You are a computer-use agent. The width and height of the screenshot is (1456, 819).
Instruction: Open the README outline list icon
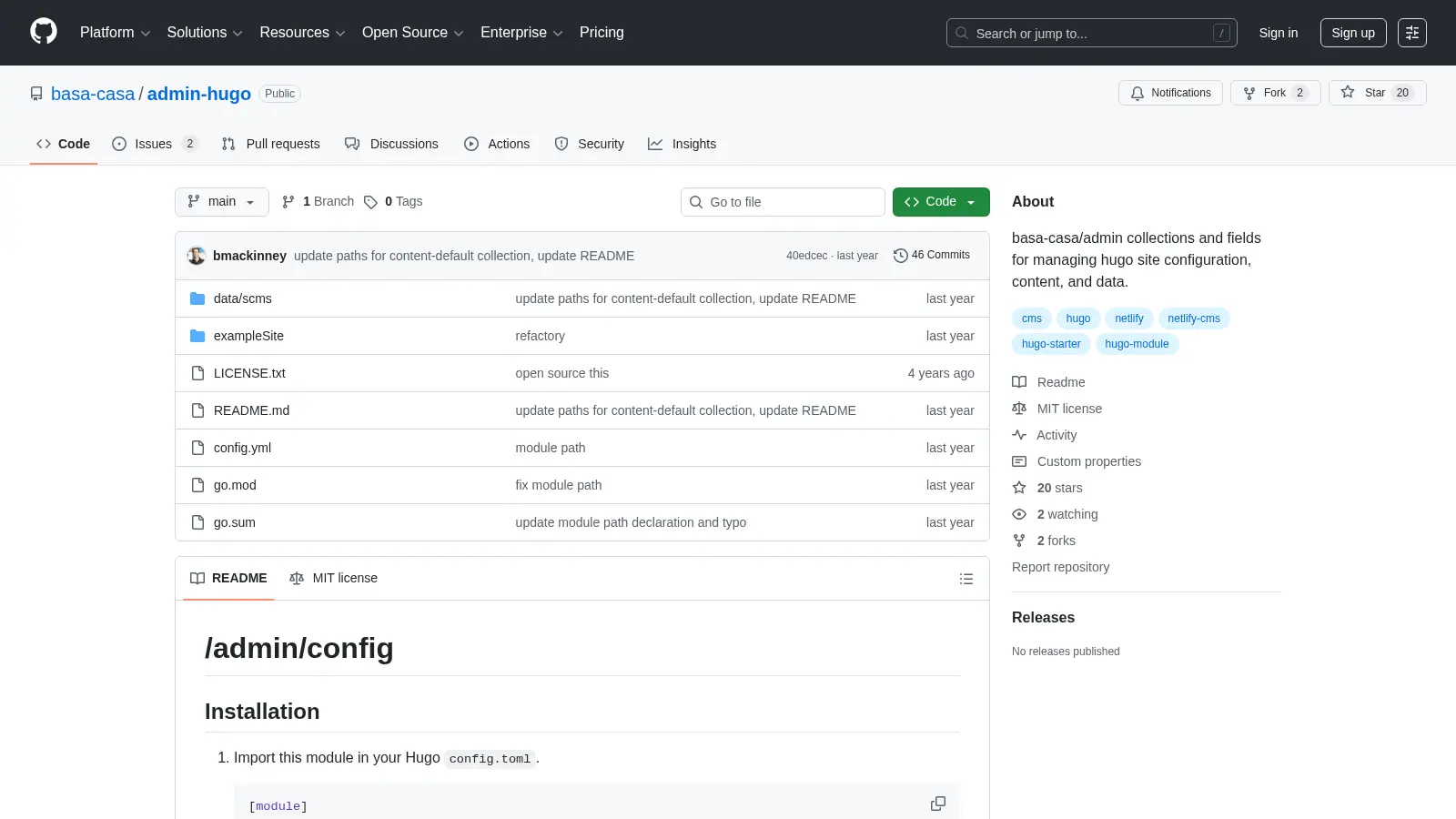click(x=966, y=579)
